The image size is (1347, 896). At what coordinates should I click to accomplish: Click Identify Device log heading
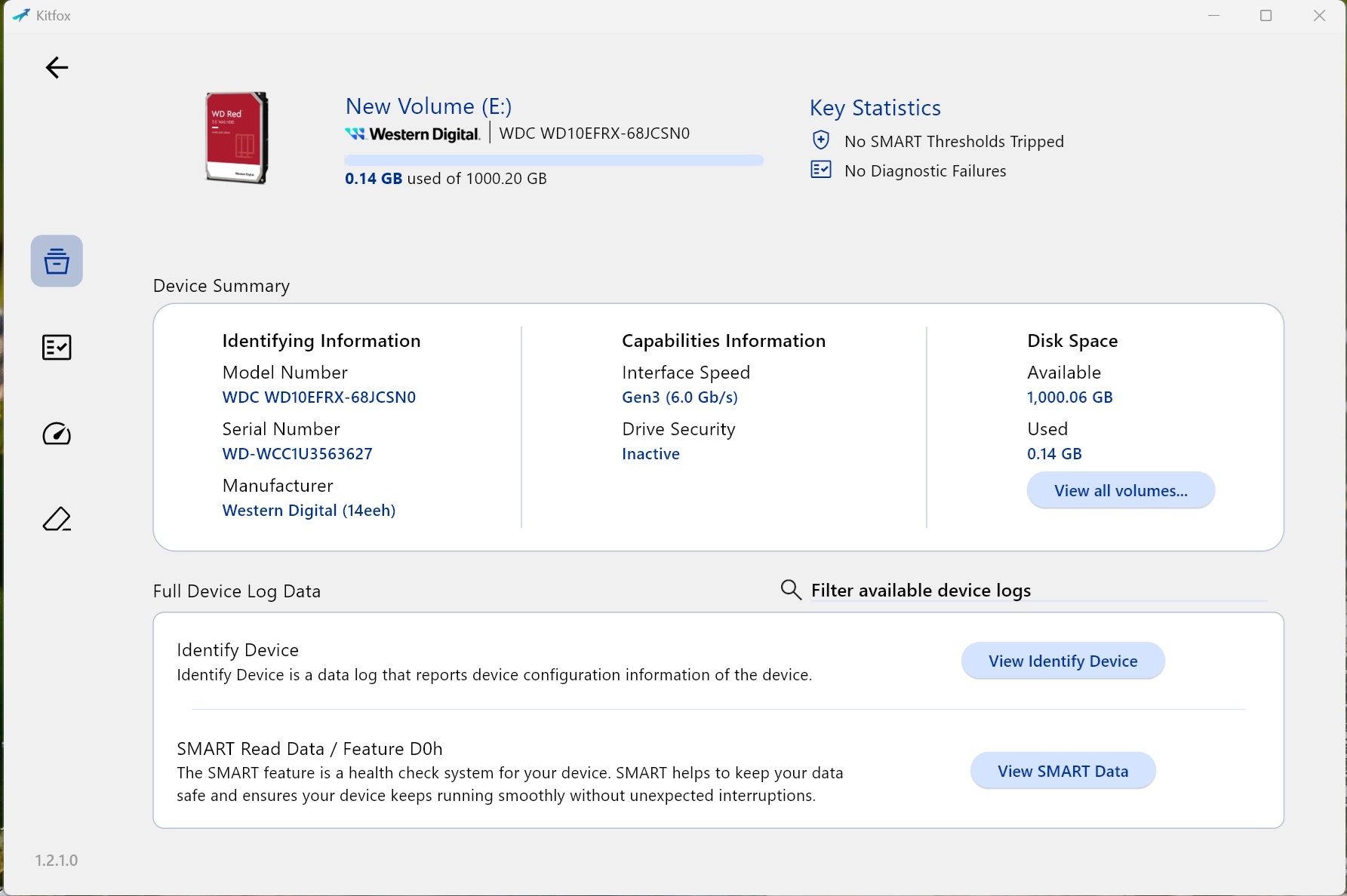(238, 650)
